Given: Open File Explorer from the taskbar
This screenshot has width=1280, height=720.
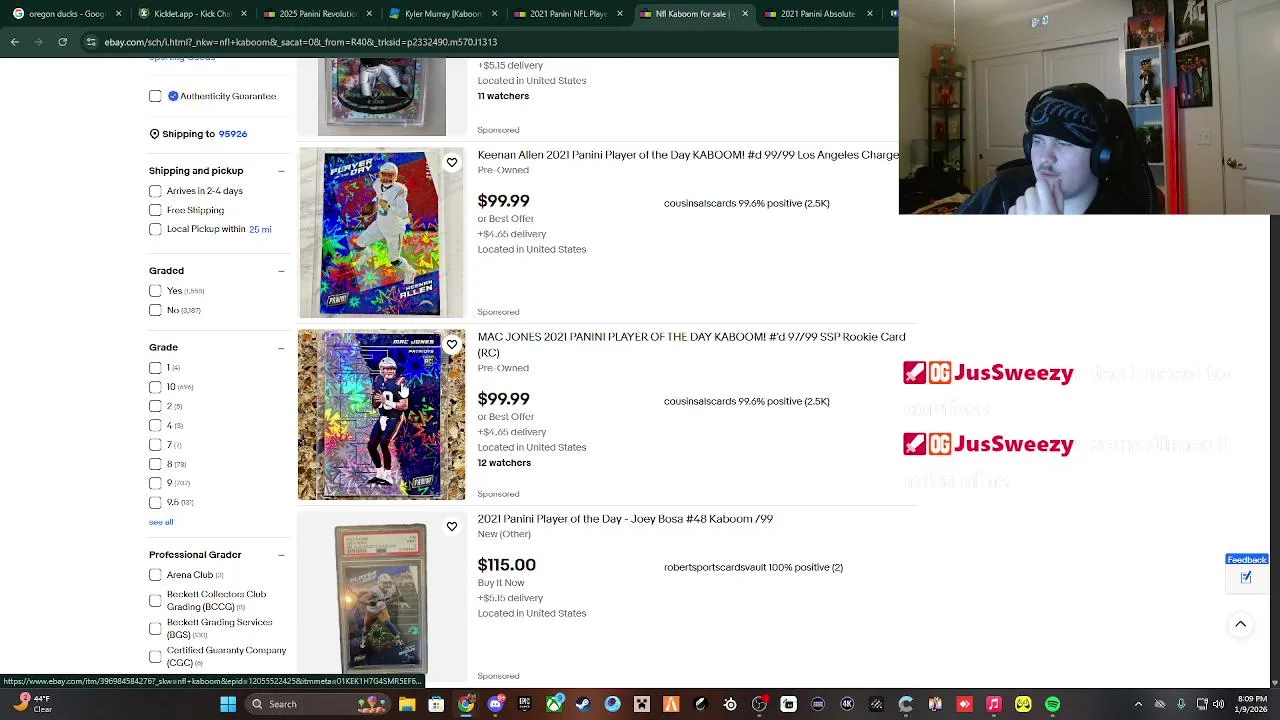Looking at the screenshot, I should click(x=407, y=704).
